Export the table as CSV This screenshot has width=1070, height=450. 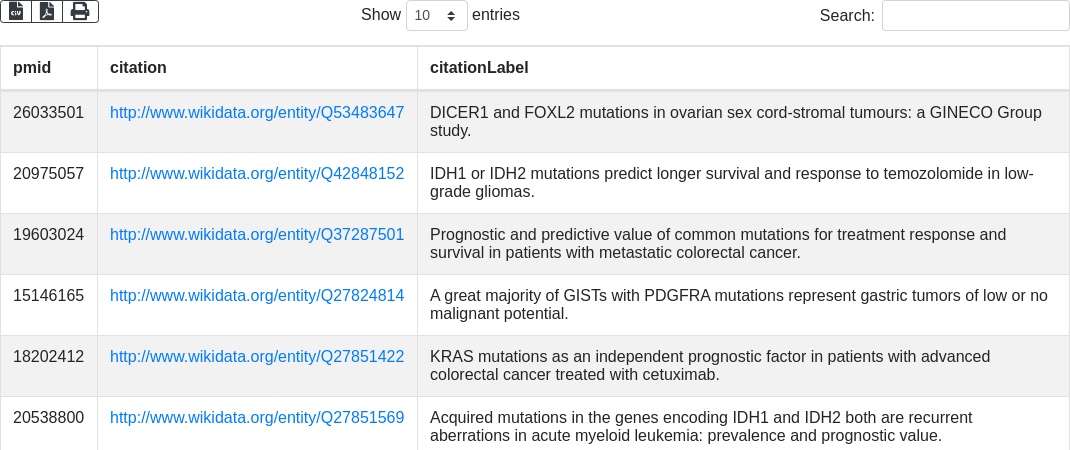16,11
